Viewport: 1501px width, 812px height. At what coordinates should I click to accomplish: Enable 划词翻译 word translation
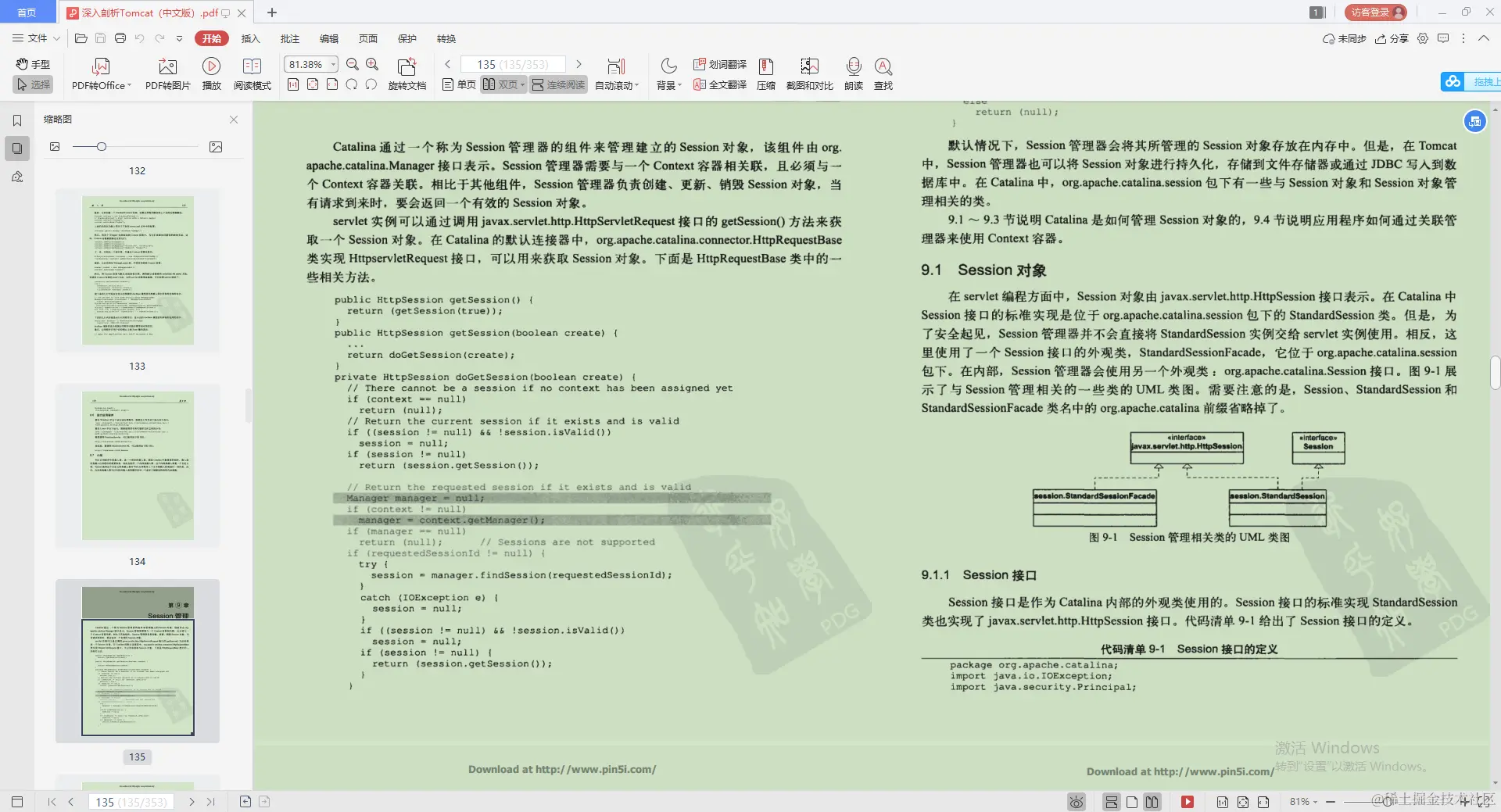coord(720,65)
